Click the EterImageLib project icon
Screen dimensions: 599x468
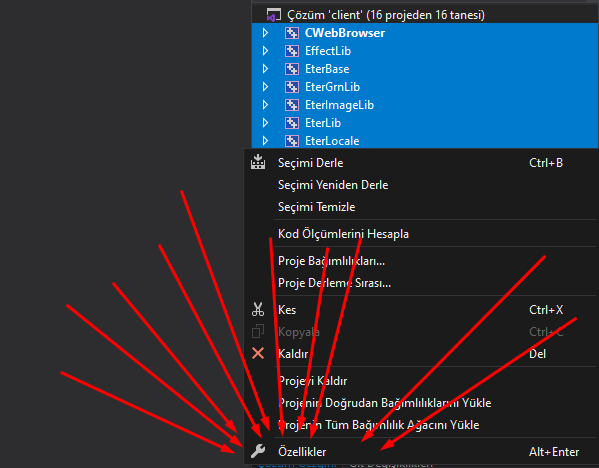pos(292,105)
